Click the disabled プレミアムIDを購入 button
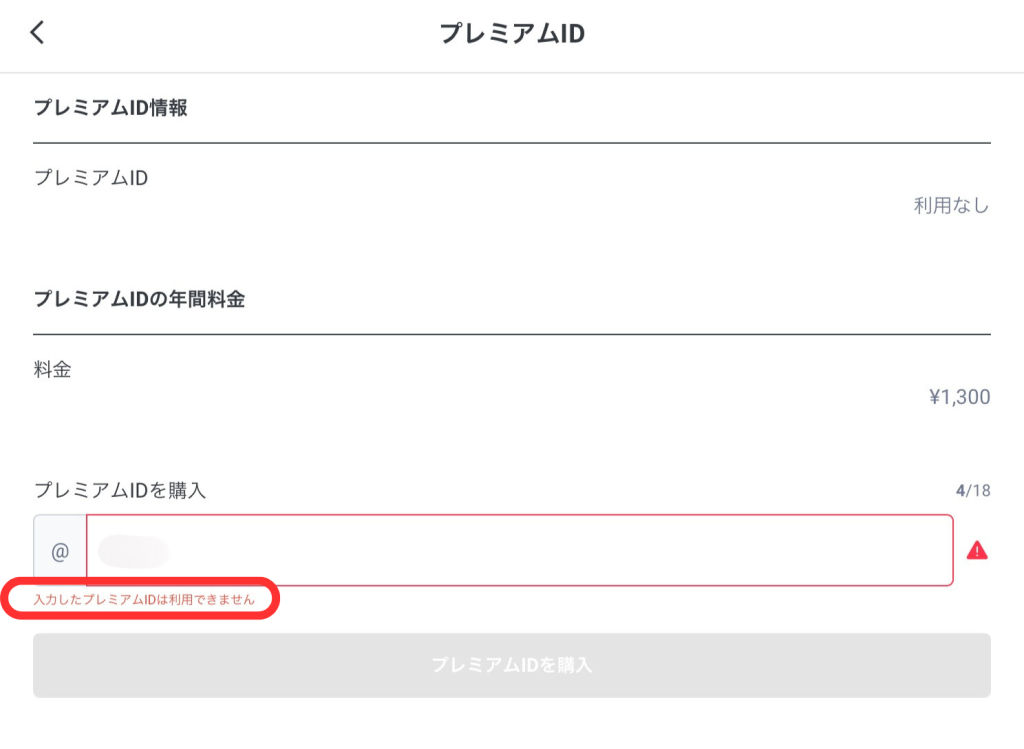Image resolution: width=1024 pixels, height=749 pixels. coord(511,665)
